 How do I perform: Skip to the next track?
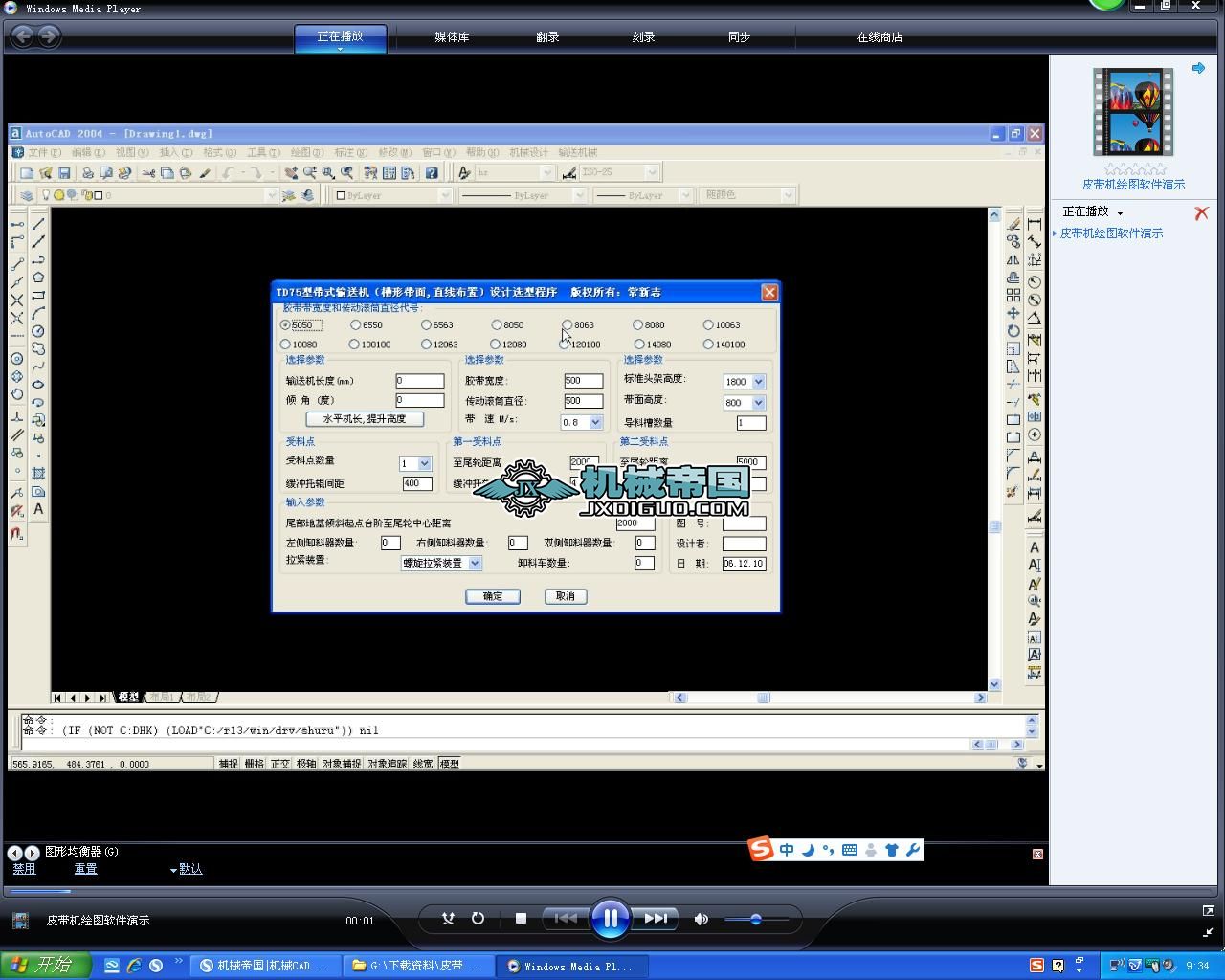(x=657, y=919)
